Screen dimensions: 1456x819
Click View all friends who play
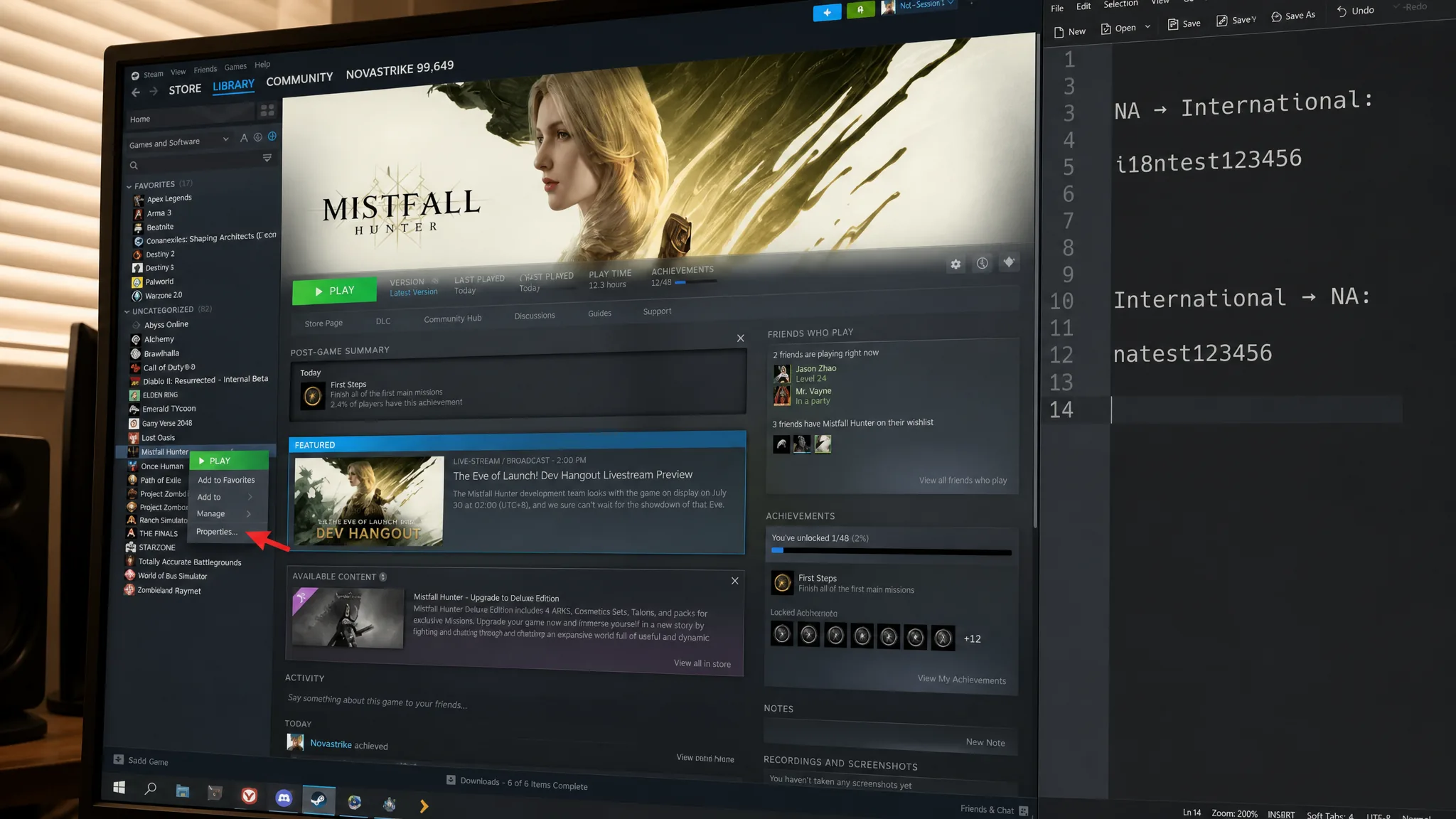[x=963, y=481]
